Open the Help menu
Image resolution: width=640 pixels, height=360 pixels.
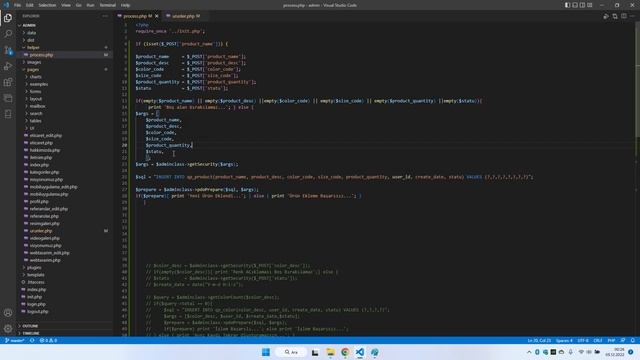(x=125, y=5)
